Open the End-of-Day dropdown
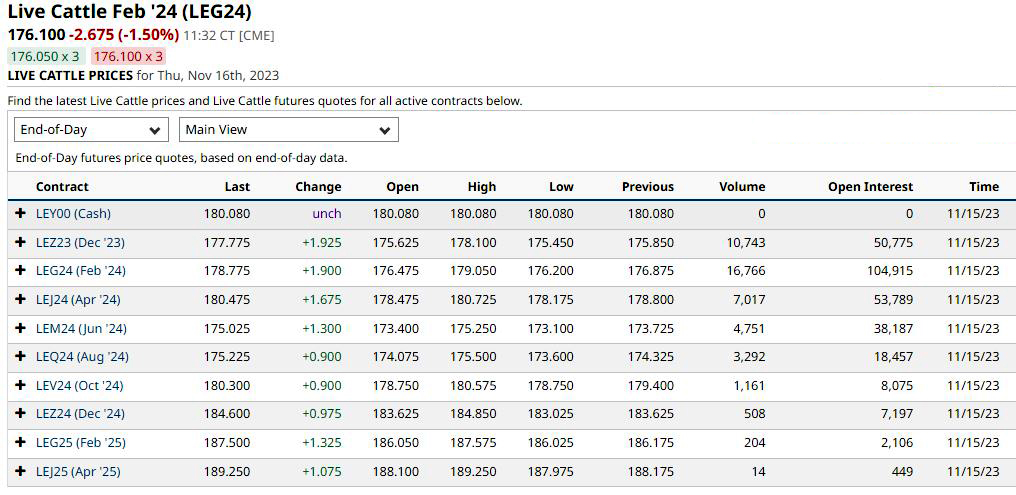The image size is (1016, 495). (x=92, y=130)
